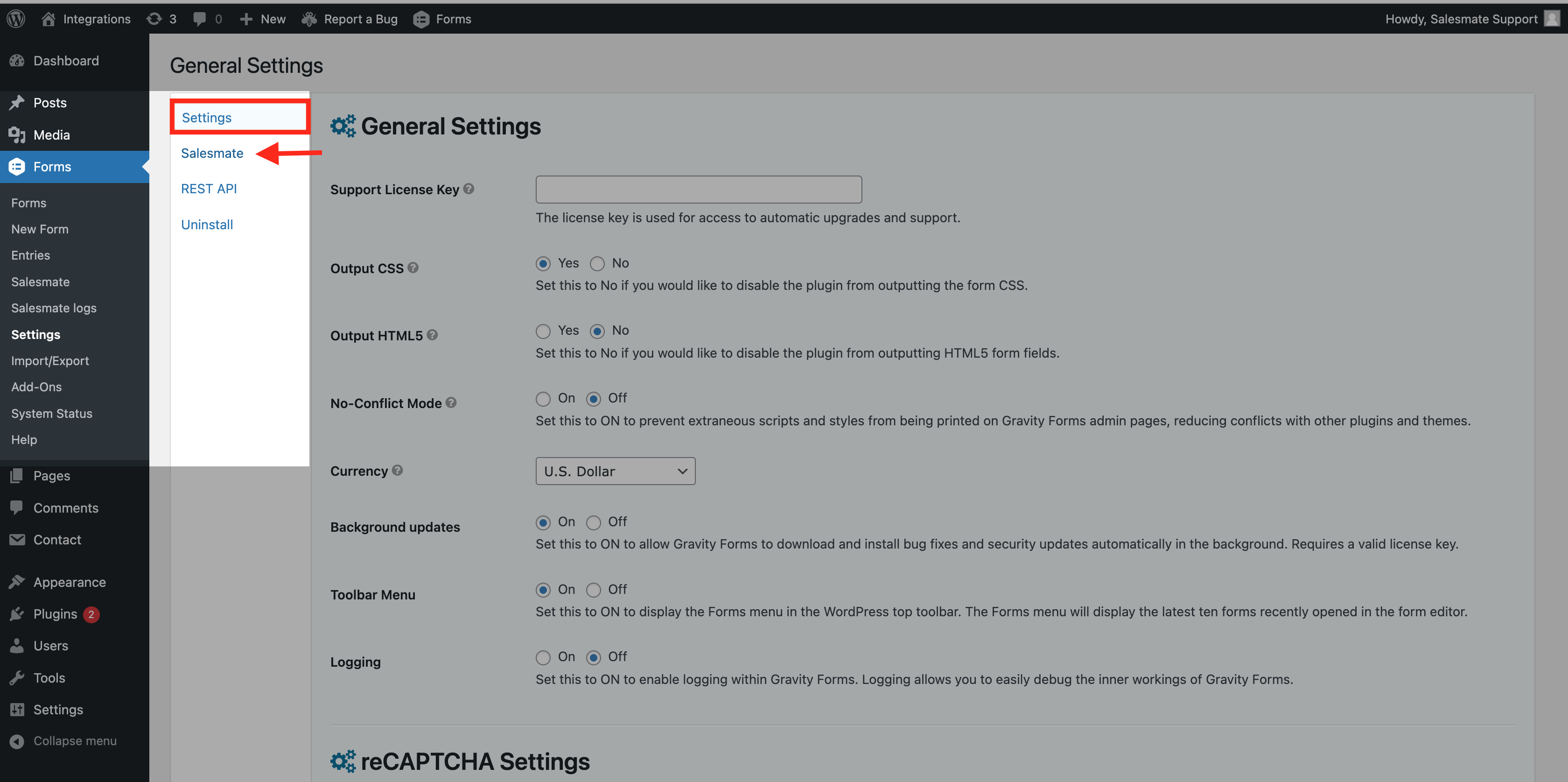Open the Forms icon in top toolbar

pyautogui.click(x=421, y=20)
